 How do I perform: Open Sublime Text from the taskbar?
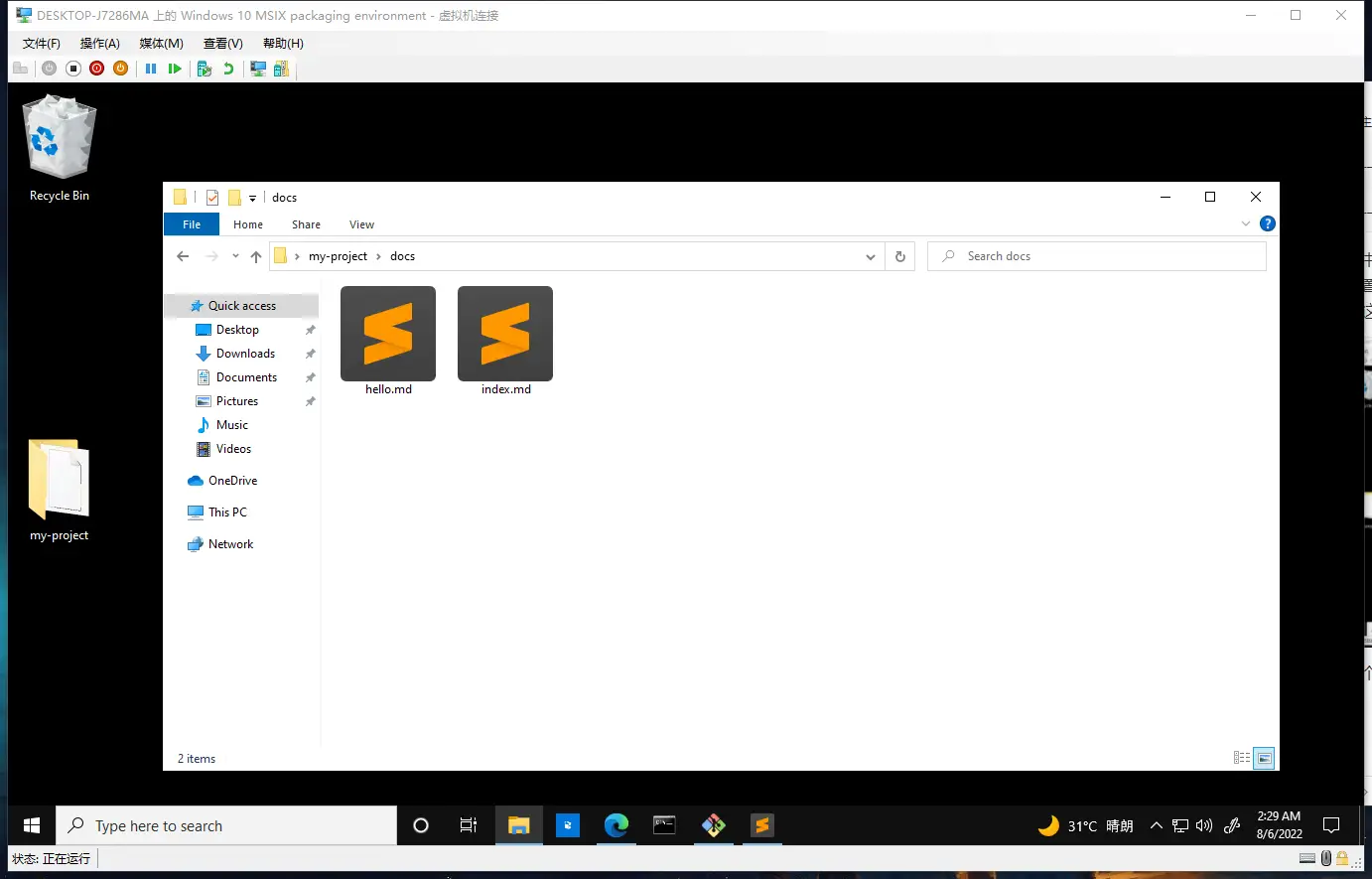coord(761,825)
